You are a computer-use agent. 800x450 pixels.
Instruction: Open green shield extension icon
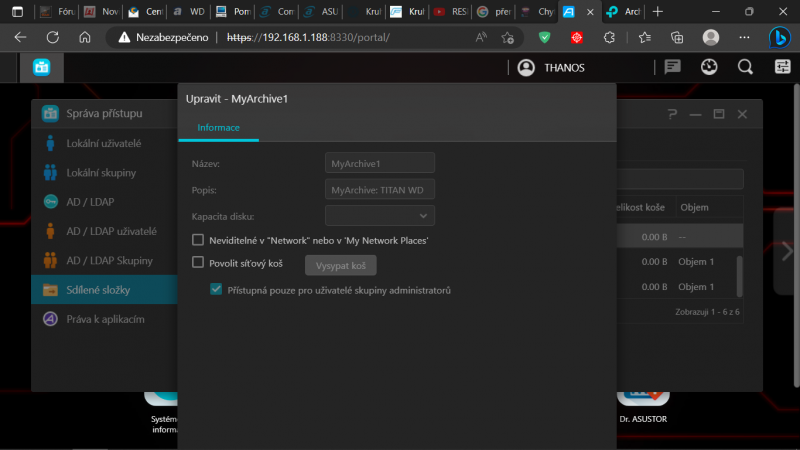pyautogui.click(x=544, y=37)
